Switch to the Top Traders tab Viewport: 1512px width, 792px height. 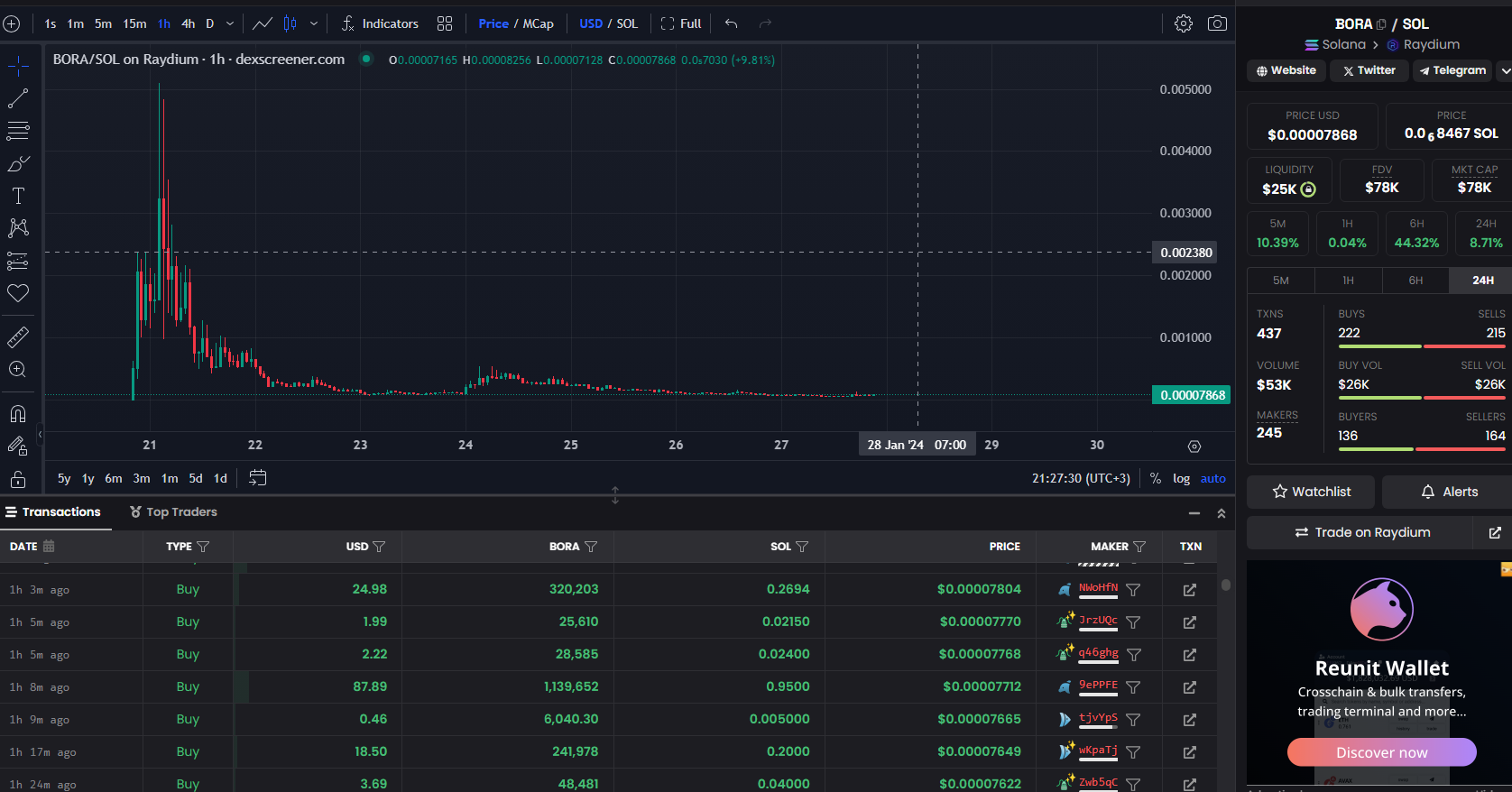[173, 512]
